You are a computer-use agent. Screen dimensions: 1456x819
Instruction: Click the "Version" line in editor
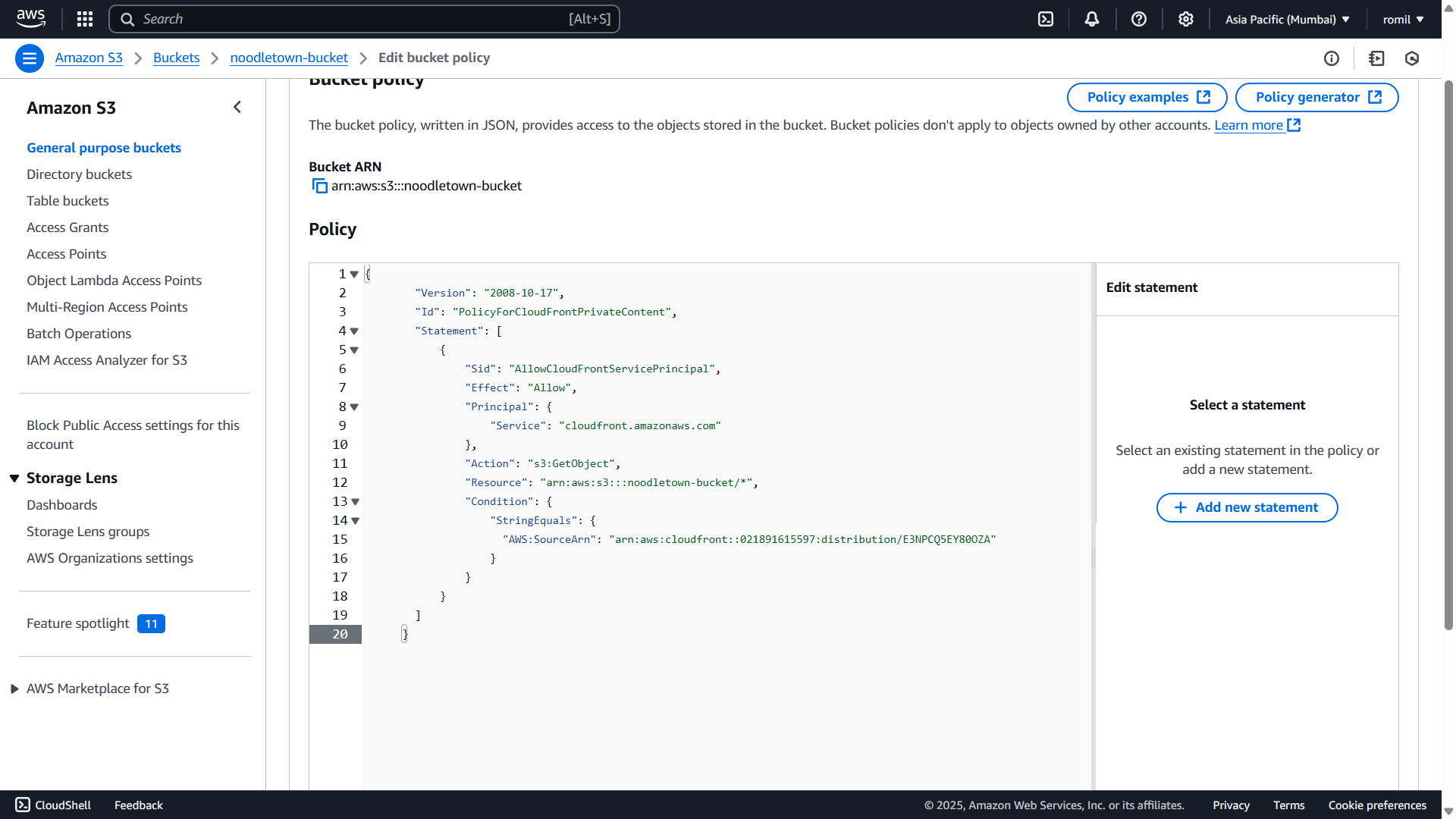(x=490, y=293)
